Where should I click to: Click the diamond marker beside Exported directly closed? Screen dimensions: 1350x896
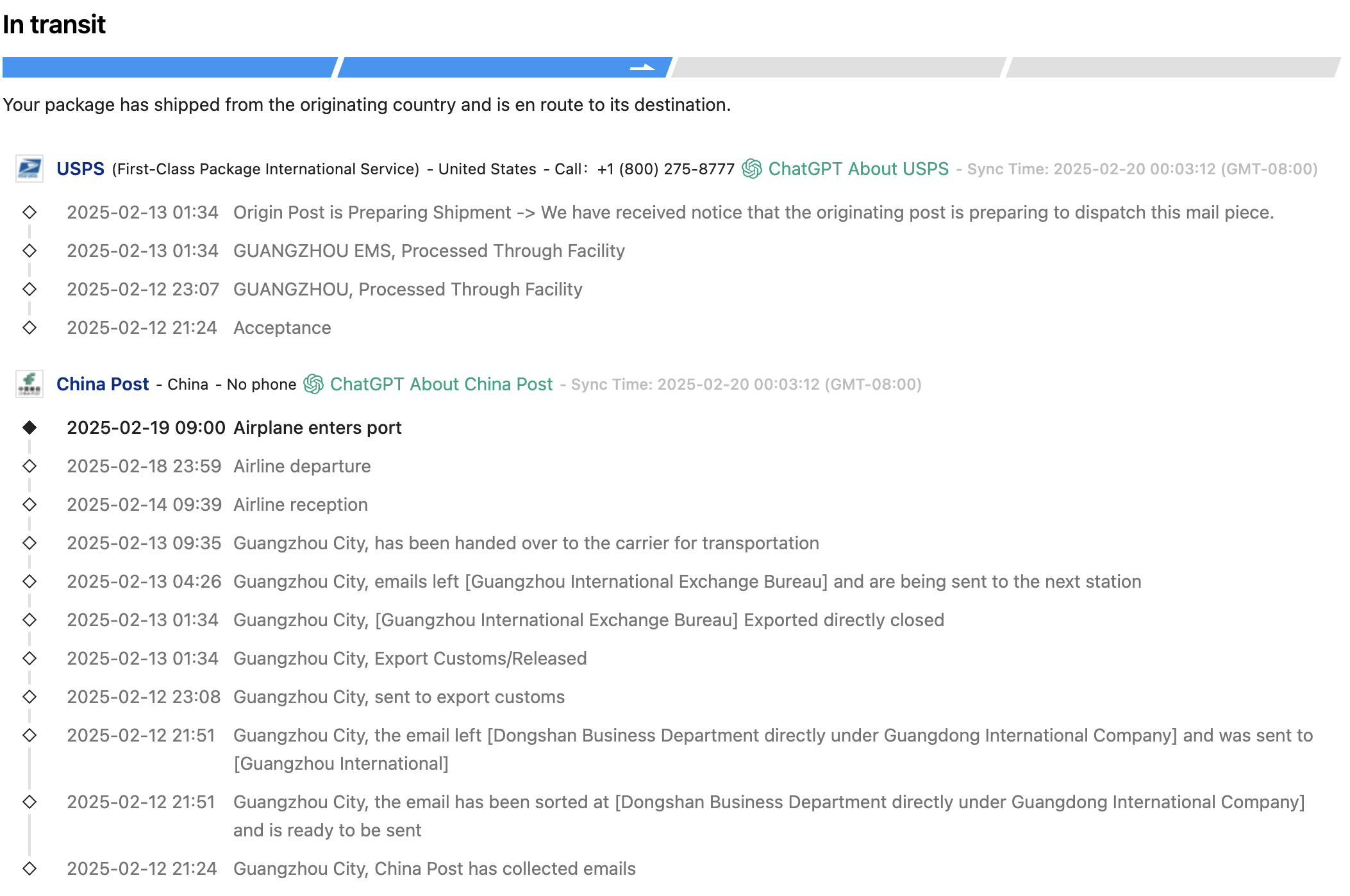(29, 620)
